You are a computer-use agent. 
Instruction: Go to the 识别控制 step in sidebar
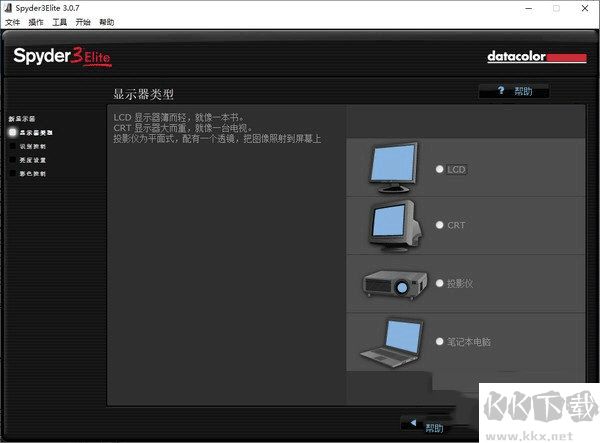pyautogui.click(x=28, y=146)
